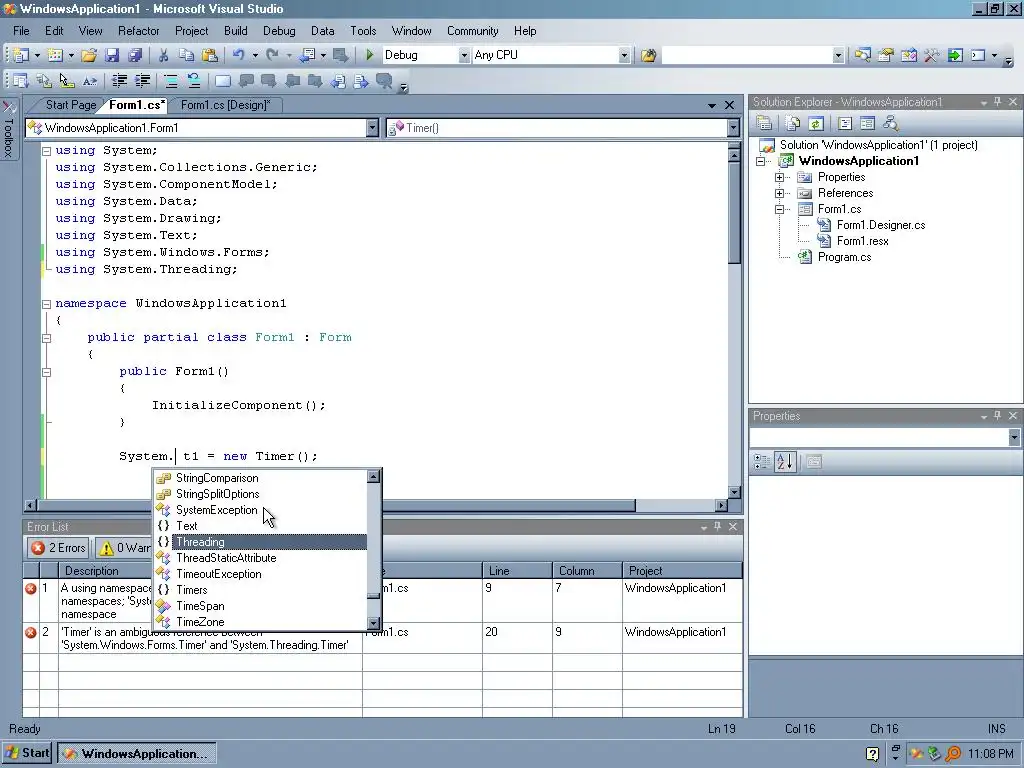
Task: Open the auto-hidden Toolbox side tab
Action: coord(8,129)
